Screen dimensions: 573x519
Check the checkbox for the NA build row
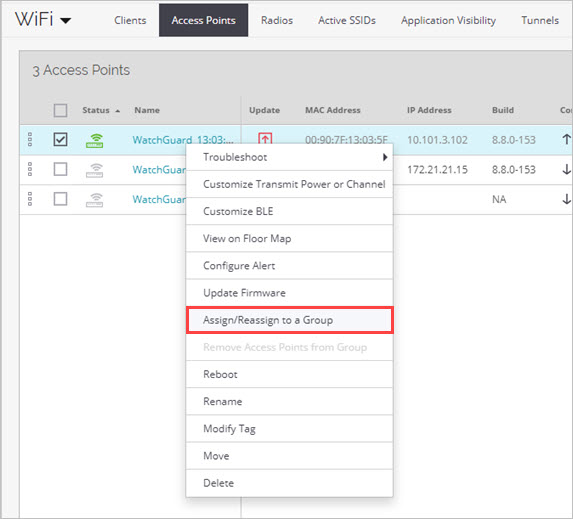coord(60,199)
